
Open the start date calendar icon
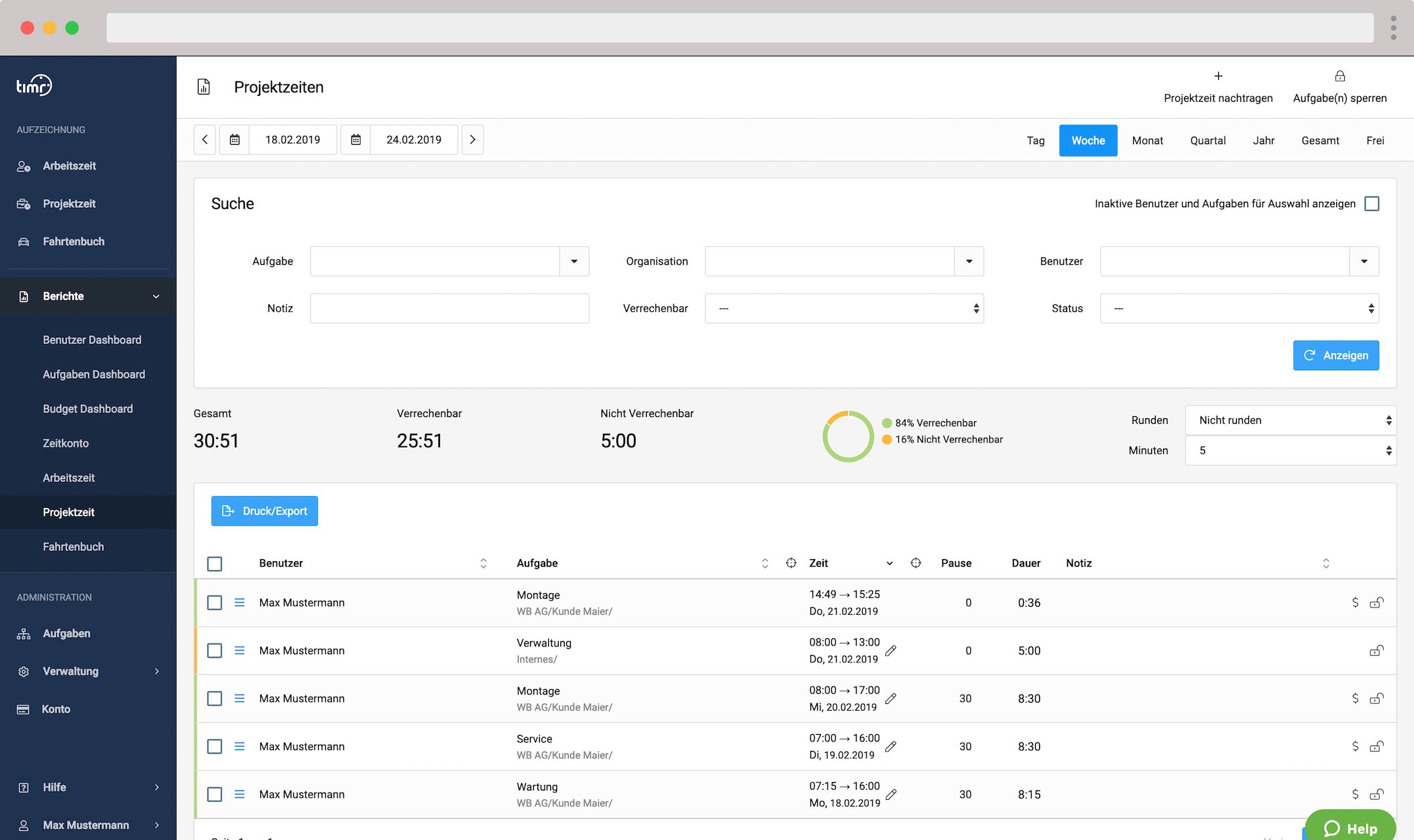(x=235, y=139)
